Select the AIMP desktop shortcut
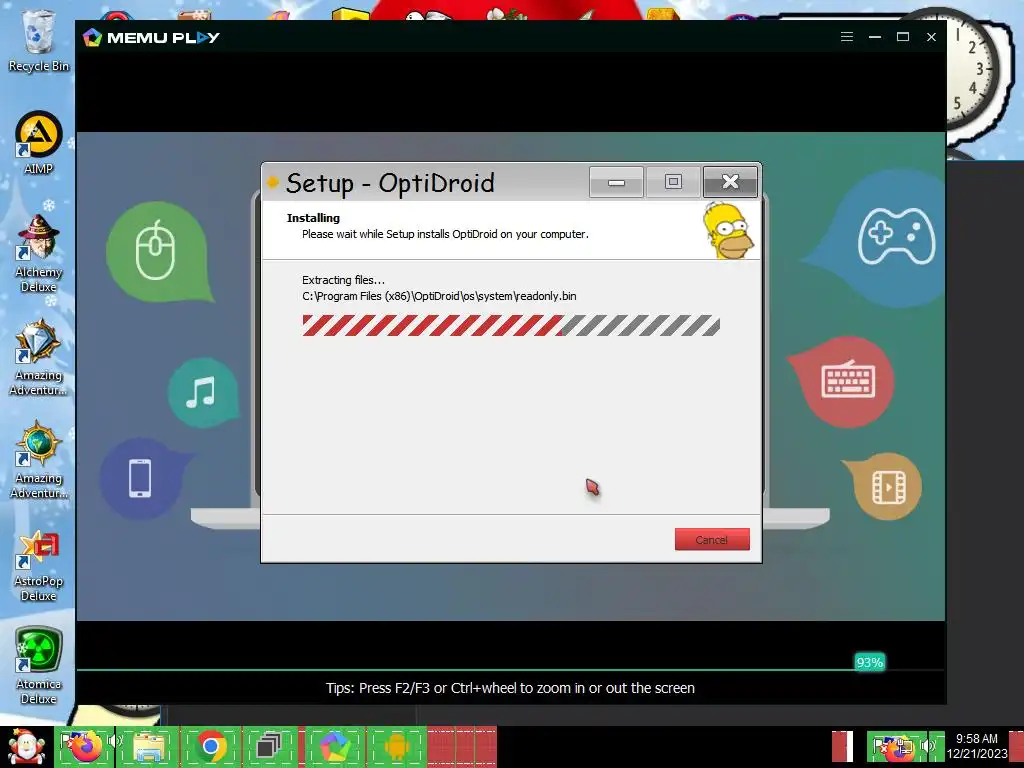The width and height of the screenshot is (1024, 768). 39,142
